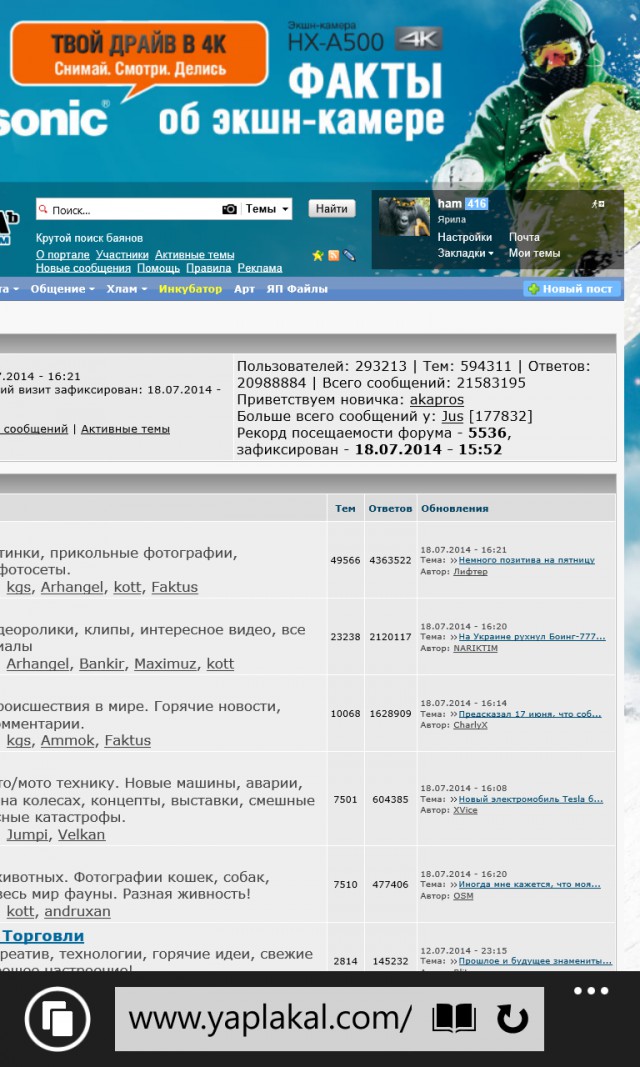Click the blue pen icon
Screen dimensions: 640x1067
349,256
